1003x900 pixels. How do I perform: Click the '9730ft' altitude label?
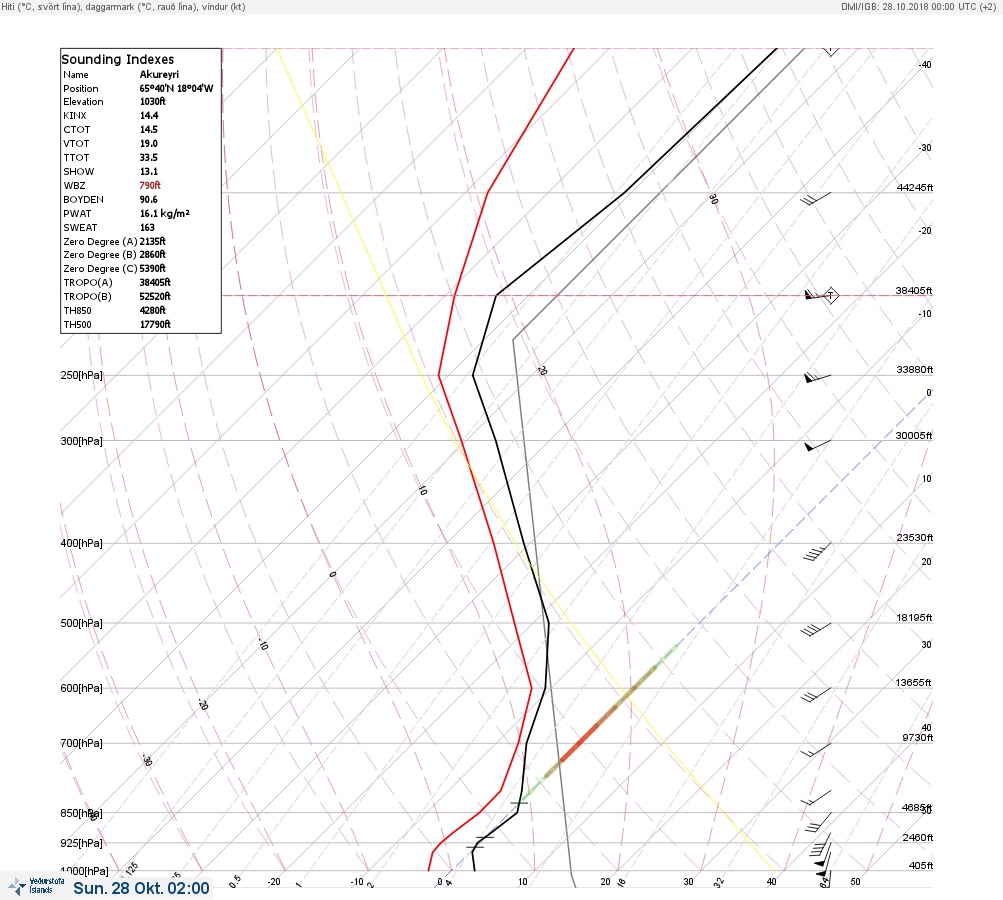click(918, 738)
